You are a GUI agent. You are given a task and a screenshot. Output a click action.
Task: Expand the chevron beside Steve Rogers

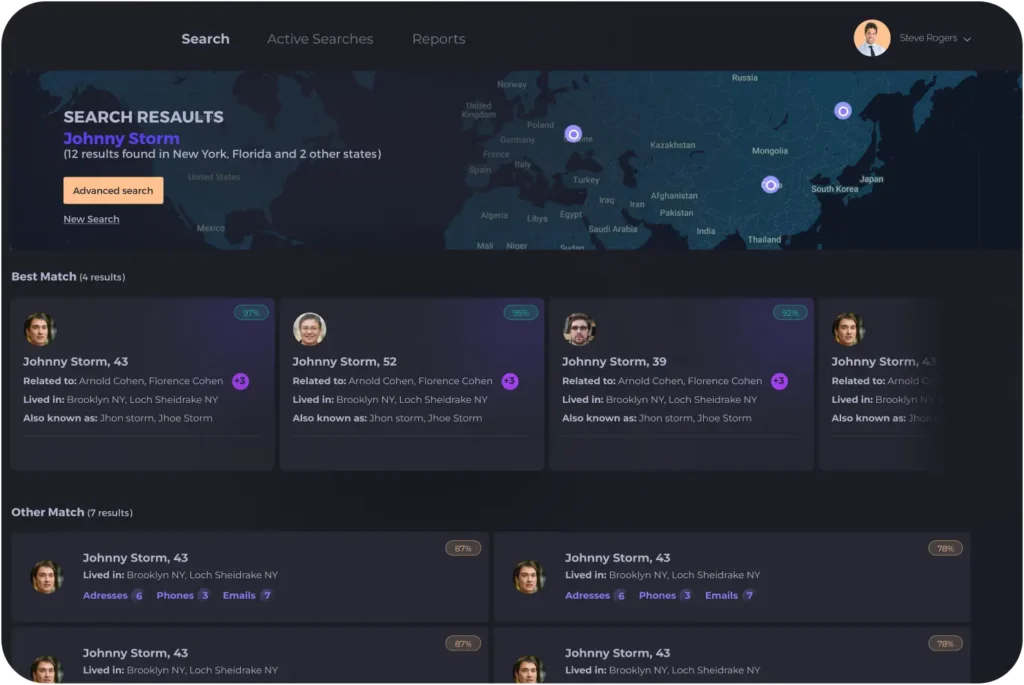pos(967,39)
